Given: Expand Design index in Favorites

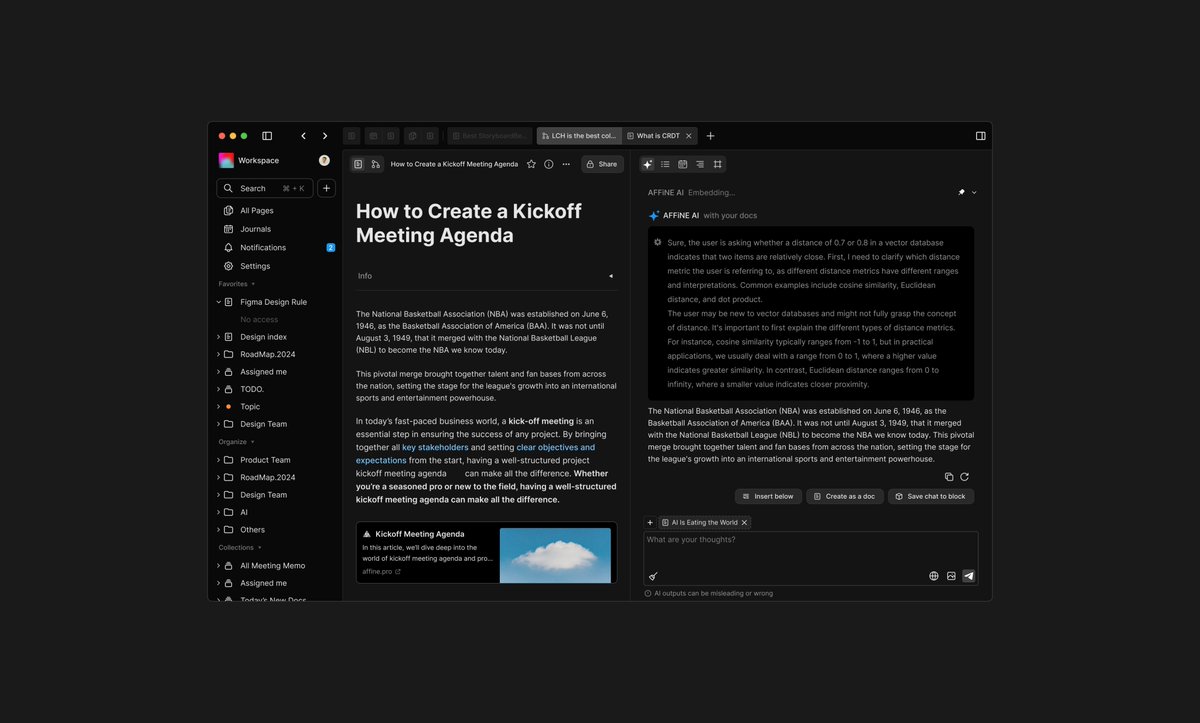Looking at the screenshot, I should coord(219,337).
